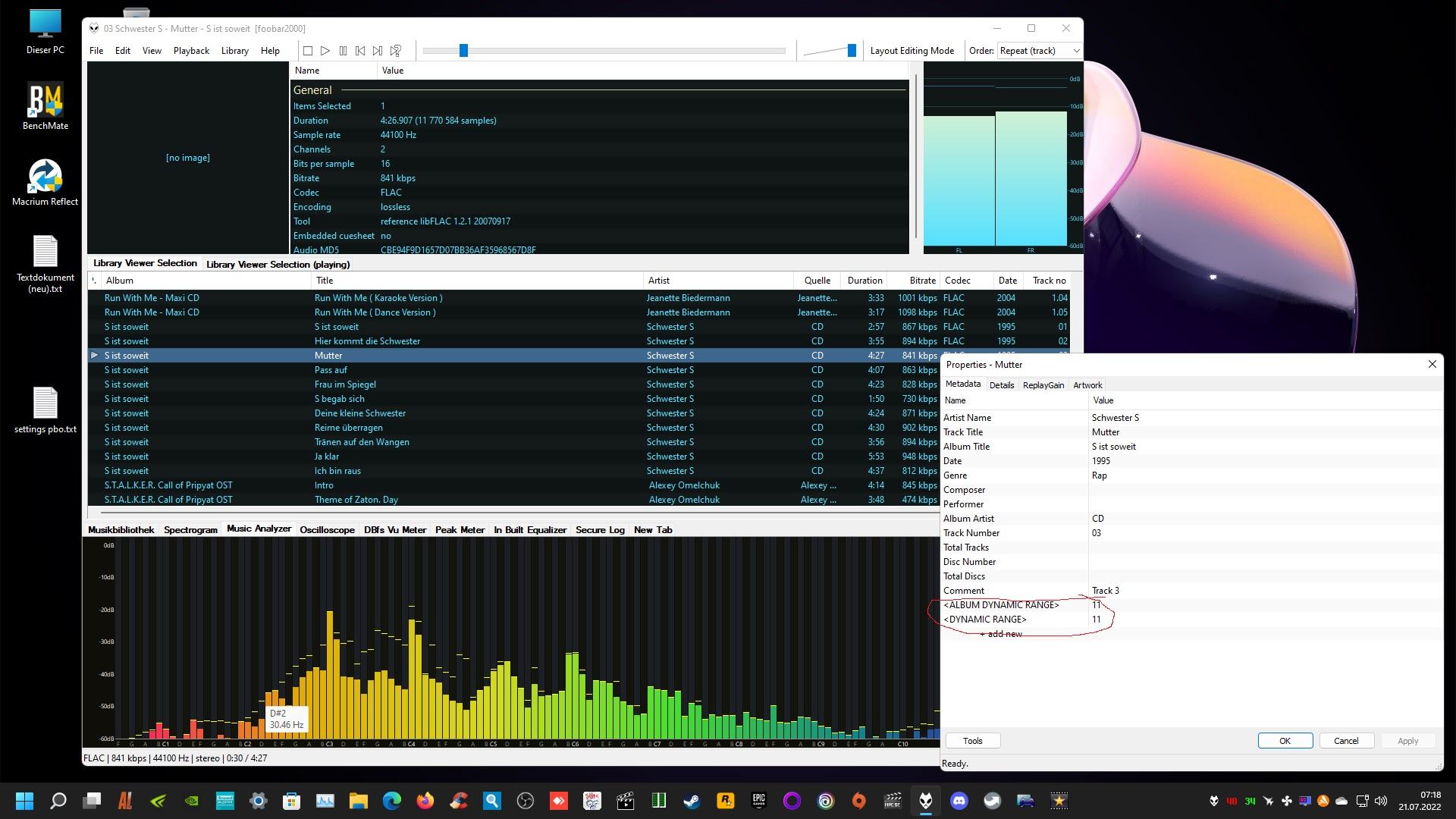Screen dimensions: 1456x819
Task: Click the Stop playback button
Action: point(308,51)
